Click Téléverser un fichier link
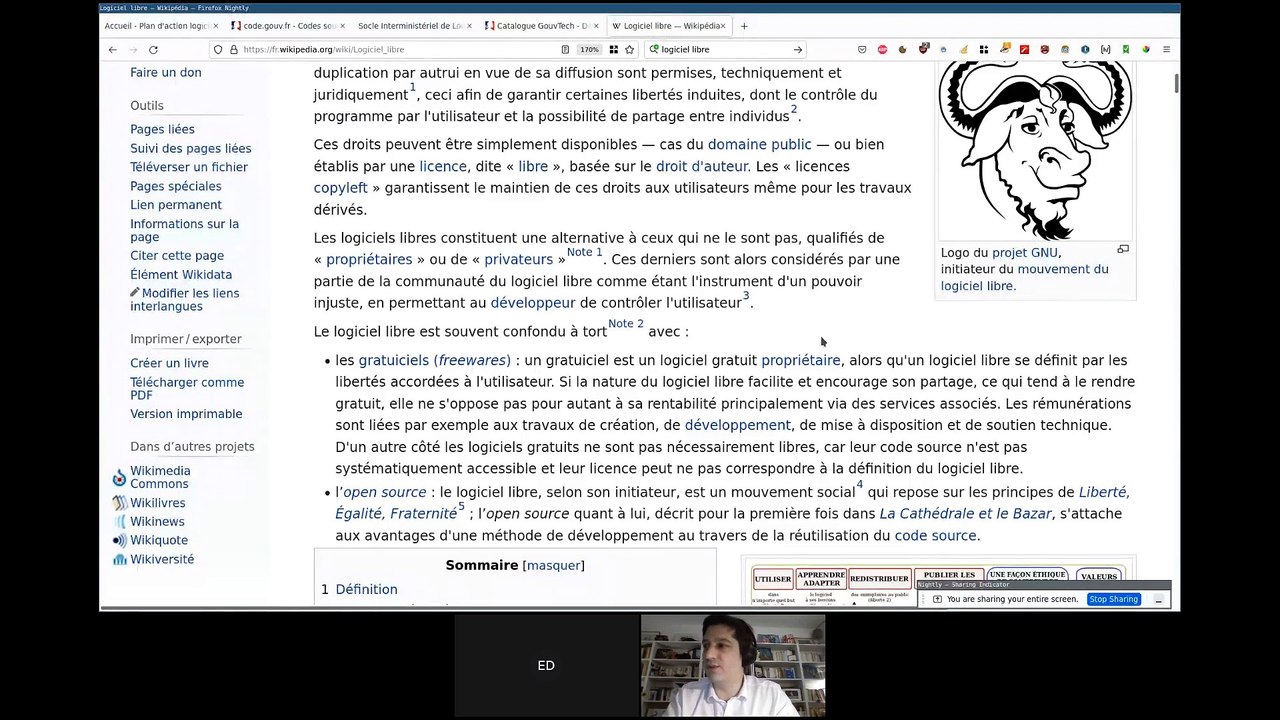1280x720 pixels. click(x=188, y=167)
